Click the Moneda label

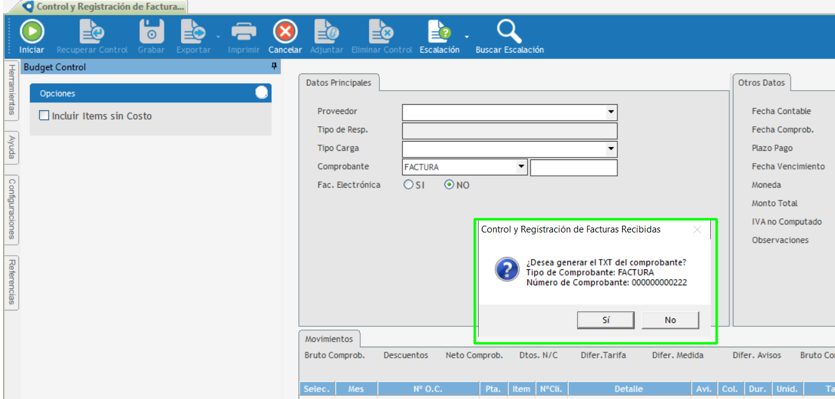pyautogui.click(x=766, y=185)
